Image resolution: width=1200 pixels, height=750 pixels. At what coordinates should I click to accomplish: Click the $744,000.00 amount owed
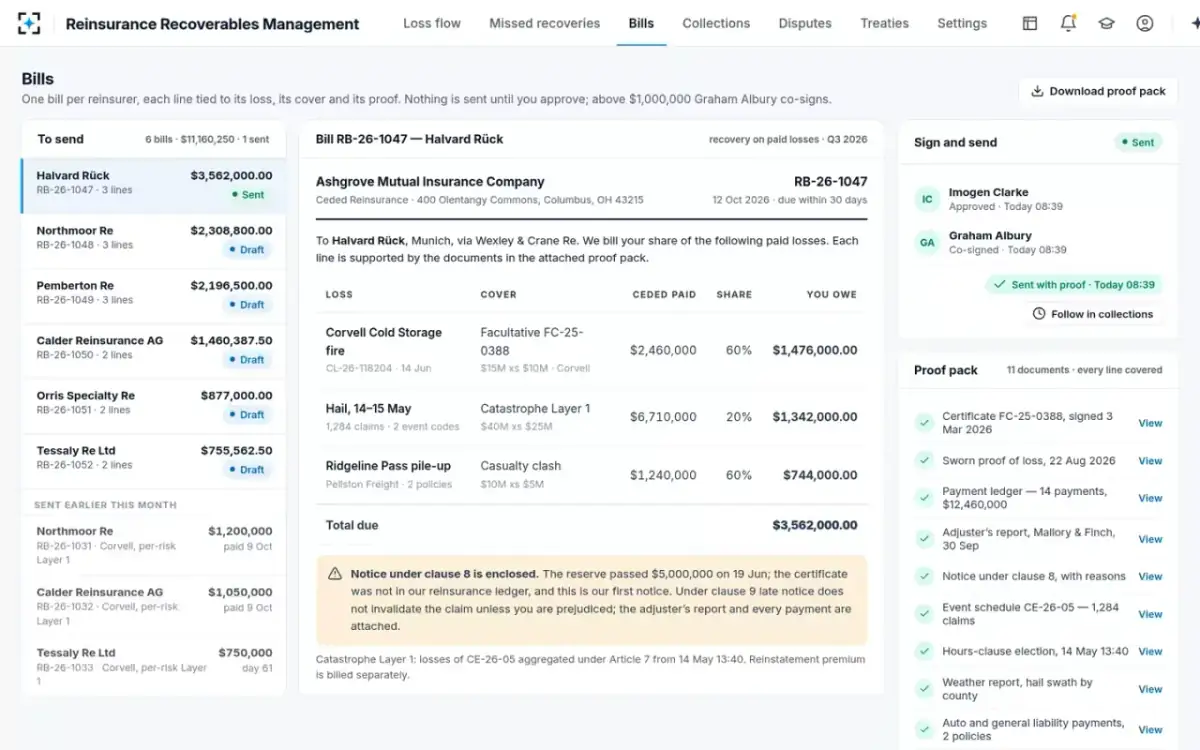coord(820,475)
